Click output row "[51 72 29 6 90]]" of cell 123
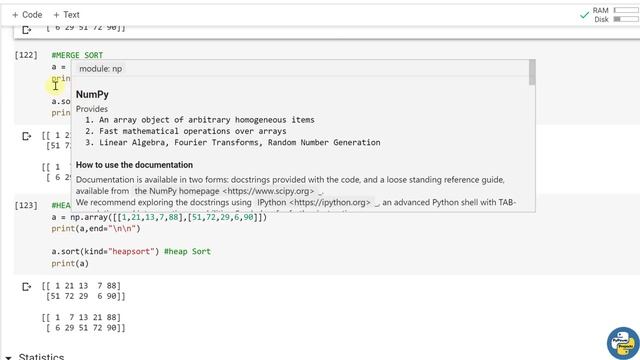The height and width of the screenshot is (360, 640). tap(86, 296)
